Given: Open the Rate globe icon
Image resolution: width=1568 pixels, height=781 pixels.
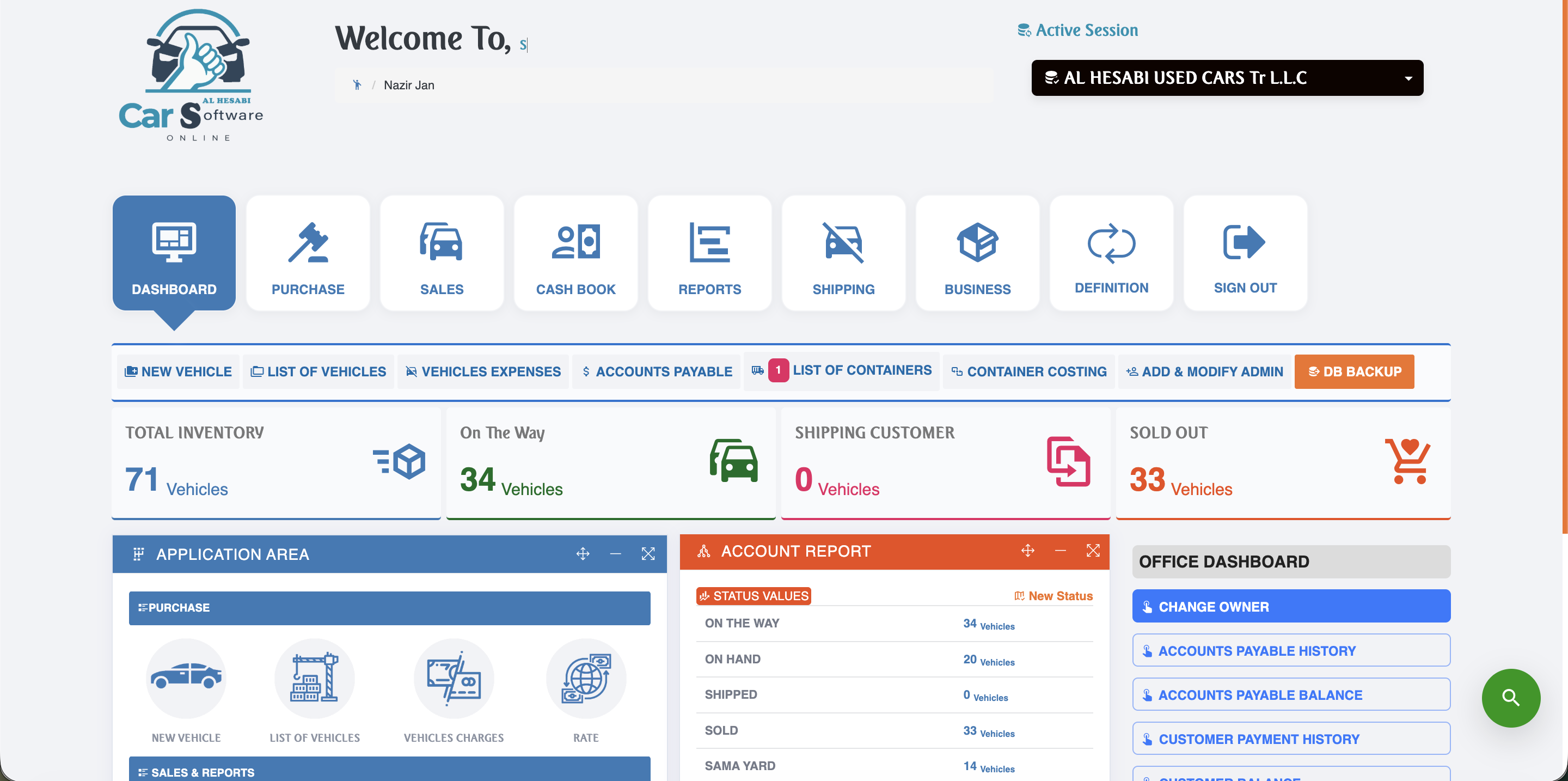Looking at the screenshot, I should (586, 678).
